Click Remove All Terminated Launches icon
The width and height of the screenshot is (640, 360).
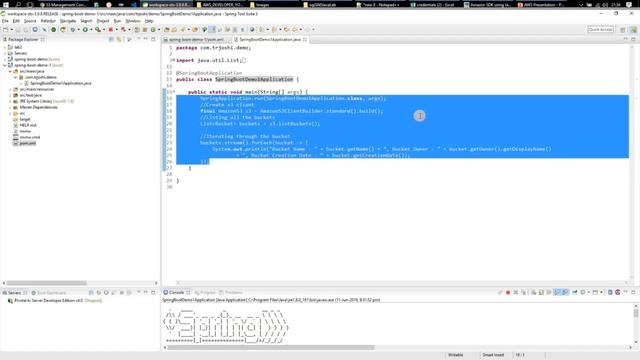click(524, 292)
